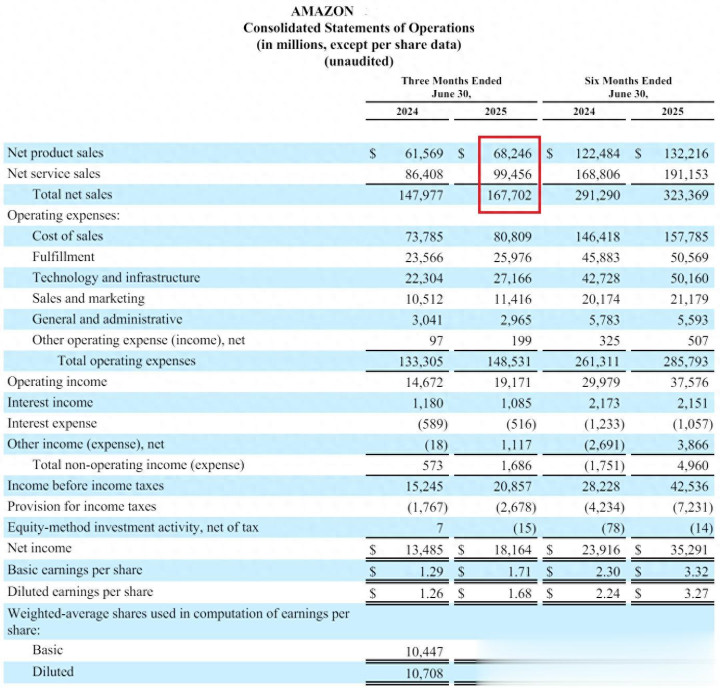This screenshot has height=688, width=720.
Task: Click fulfillment value 45,883
Action: coord(601,258)
